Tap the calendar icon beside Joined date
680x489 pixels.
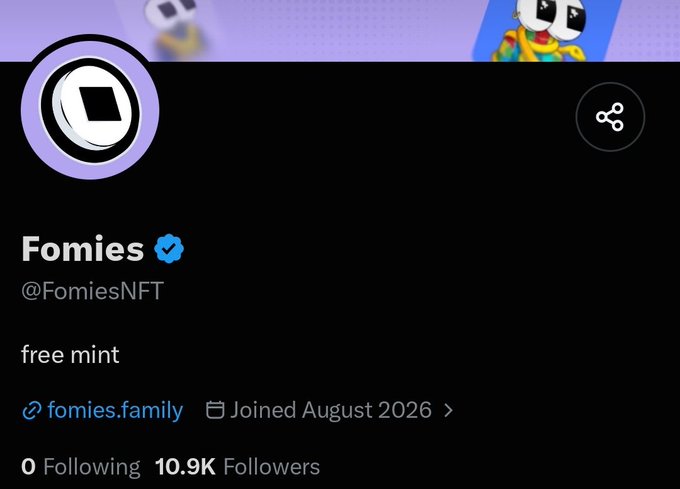click(x=215, y=410)
